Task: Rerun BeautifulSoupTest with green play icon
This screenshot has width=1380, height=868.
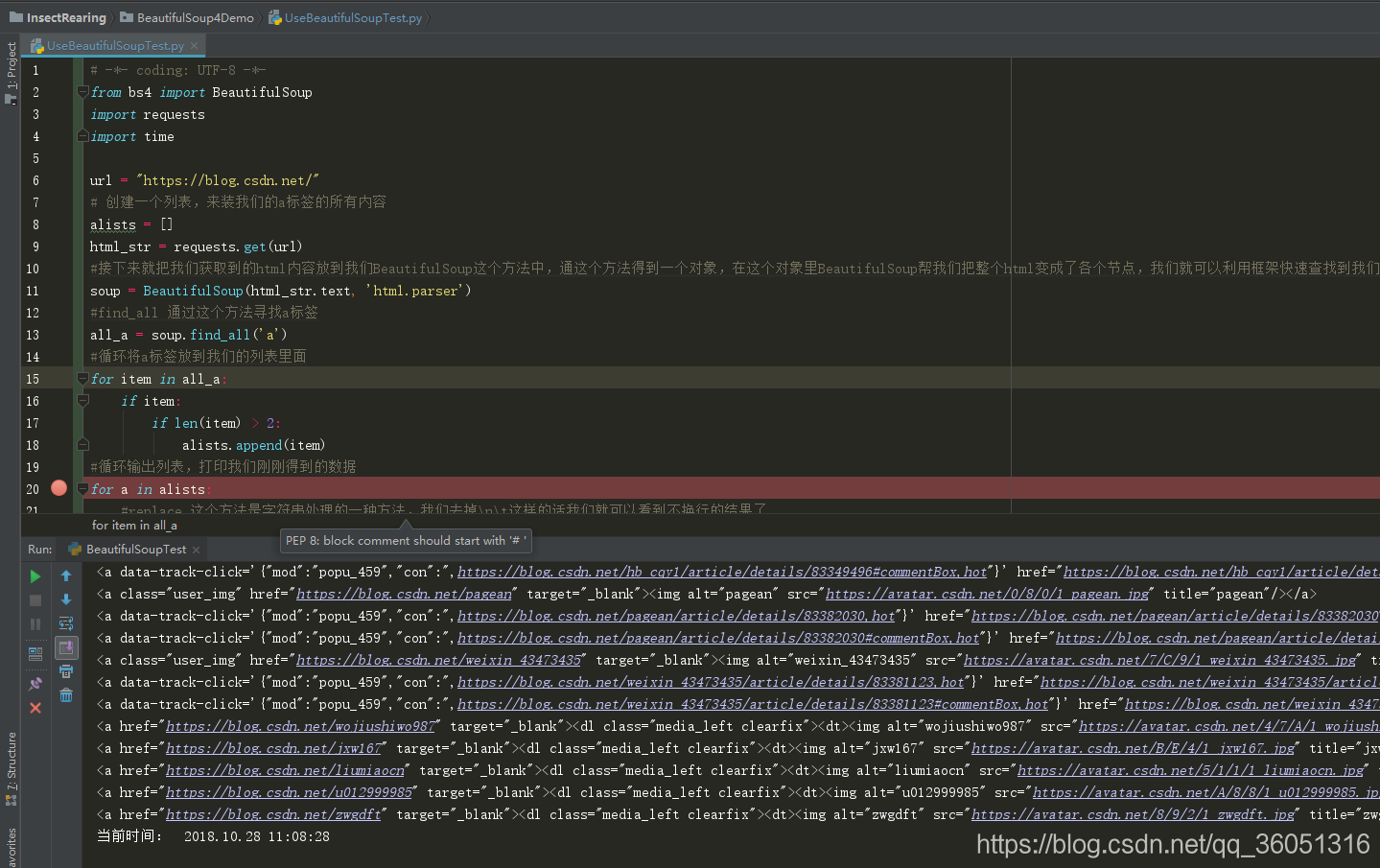Action: [35, 576]
